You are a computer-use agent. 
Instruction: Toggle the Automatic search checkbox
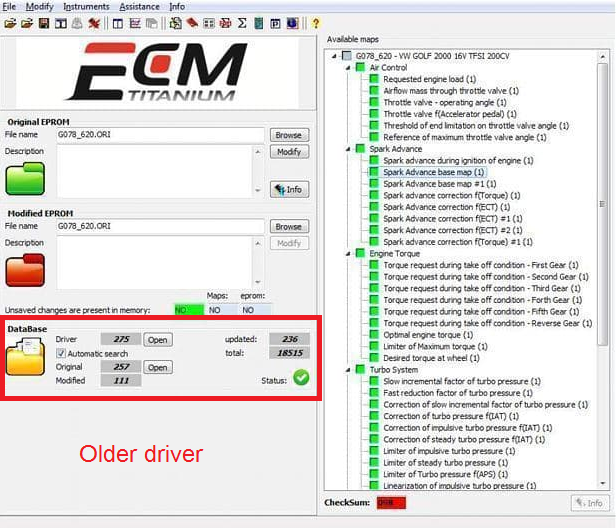61,353
